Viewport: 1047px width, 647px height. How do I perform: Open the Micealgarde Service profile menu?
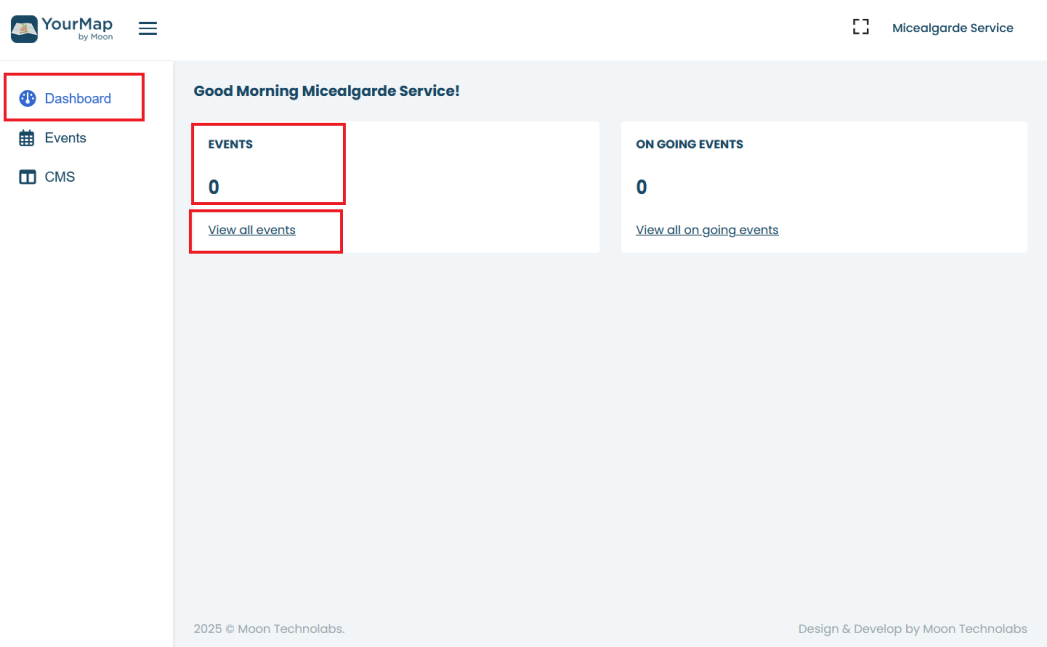[952, 28]
